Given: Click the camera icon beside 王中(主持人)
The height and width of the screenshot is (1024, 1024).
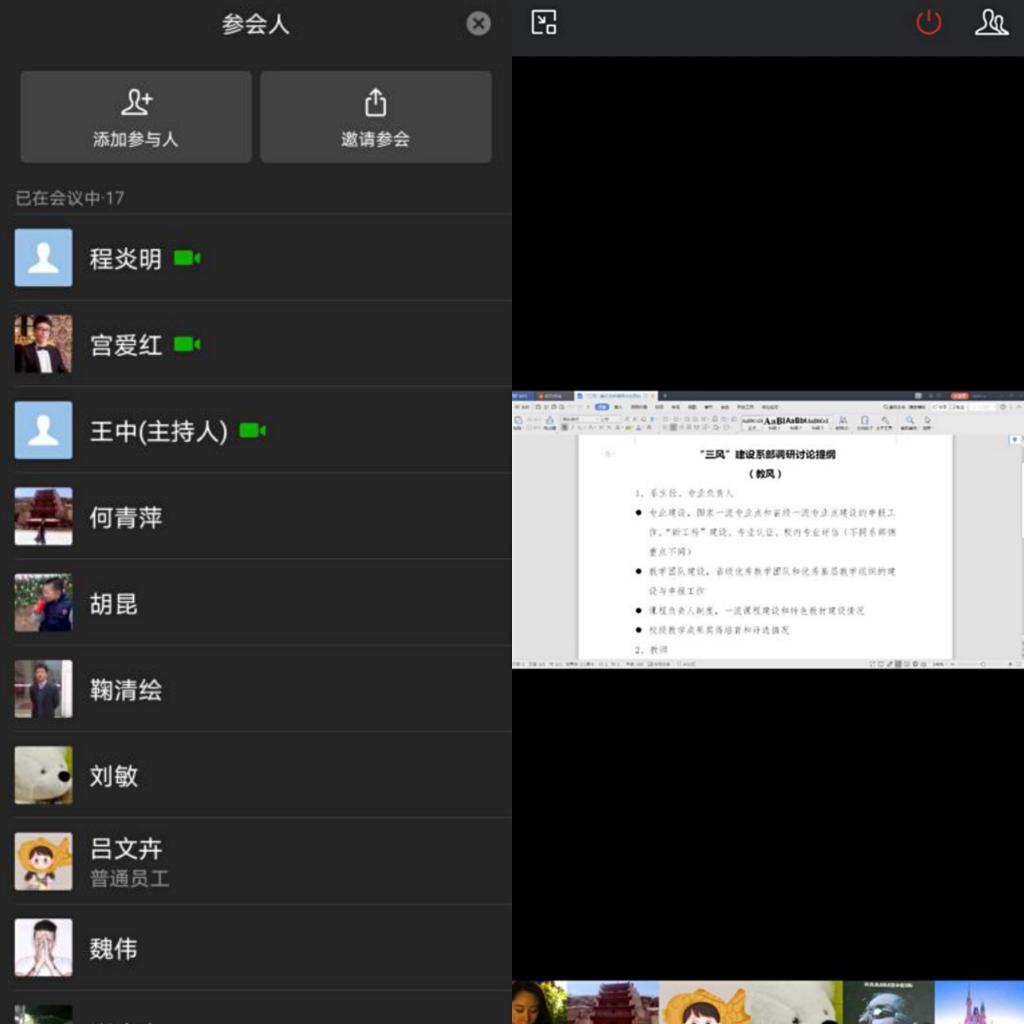Looking at the screenshot, I should click(253, 431).
